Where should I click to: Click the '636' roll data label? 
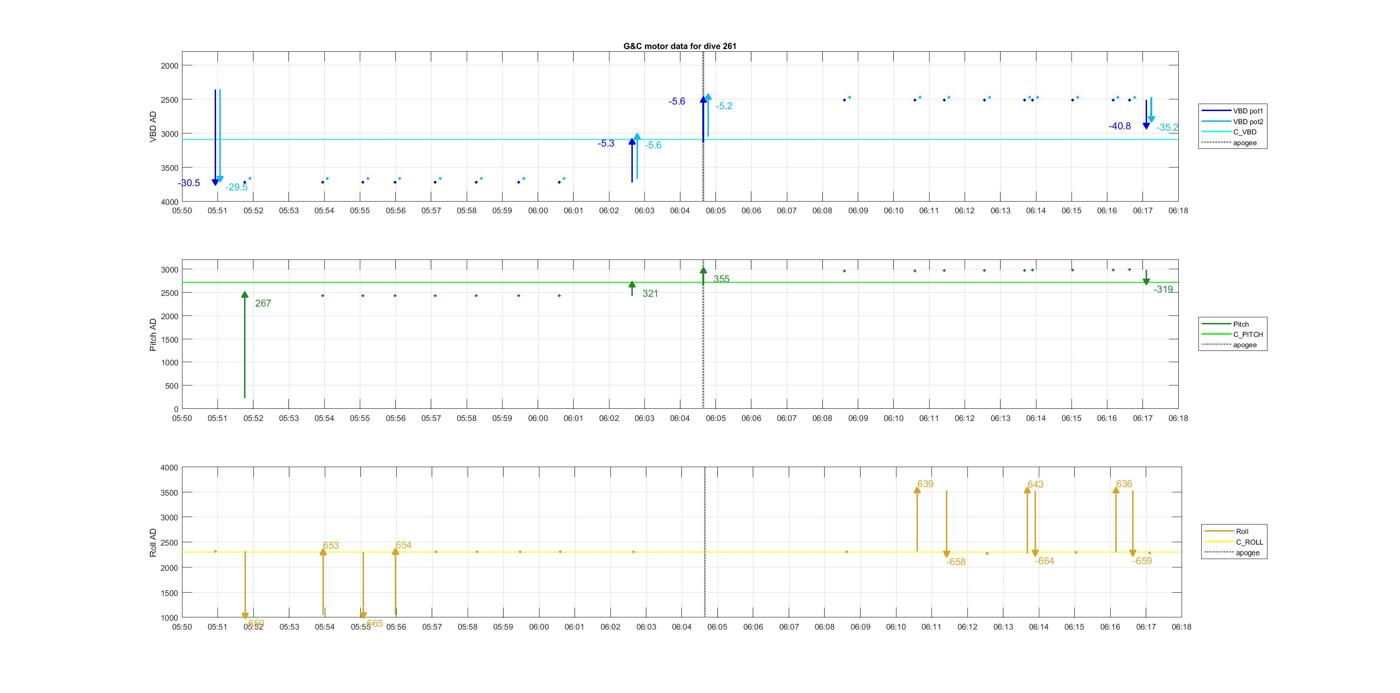point(1124,484)
